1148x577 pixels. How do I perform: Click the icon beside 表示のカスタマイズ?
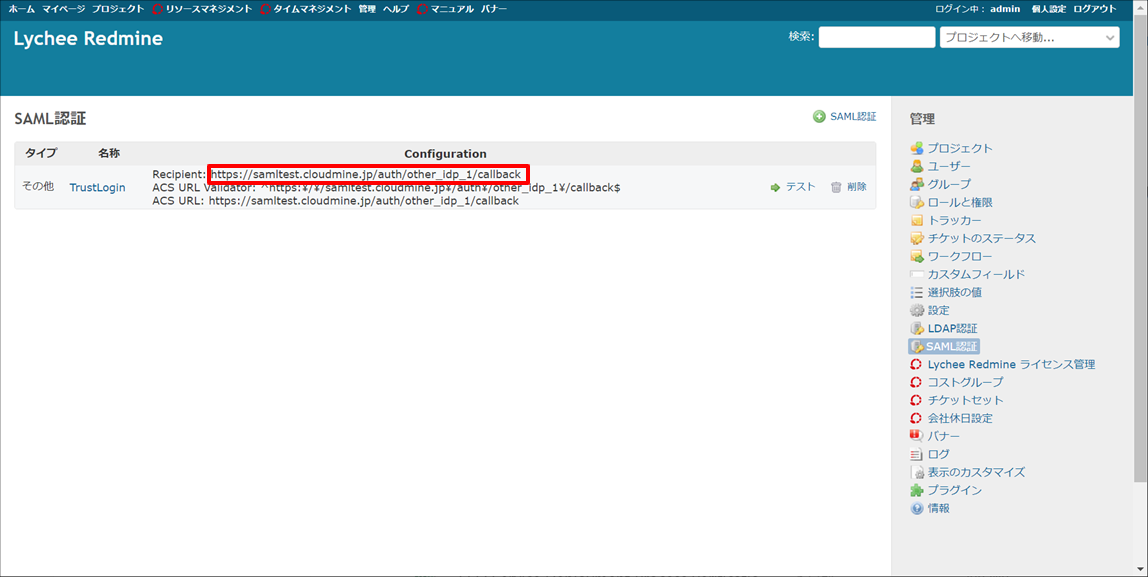coord(916,472)
